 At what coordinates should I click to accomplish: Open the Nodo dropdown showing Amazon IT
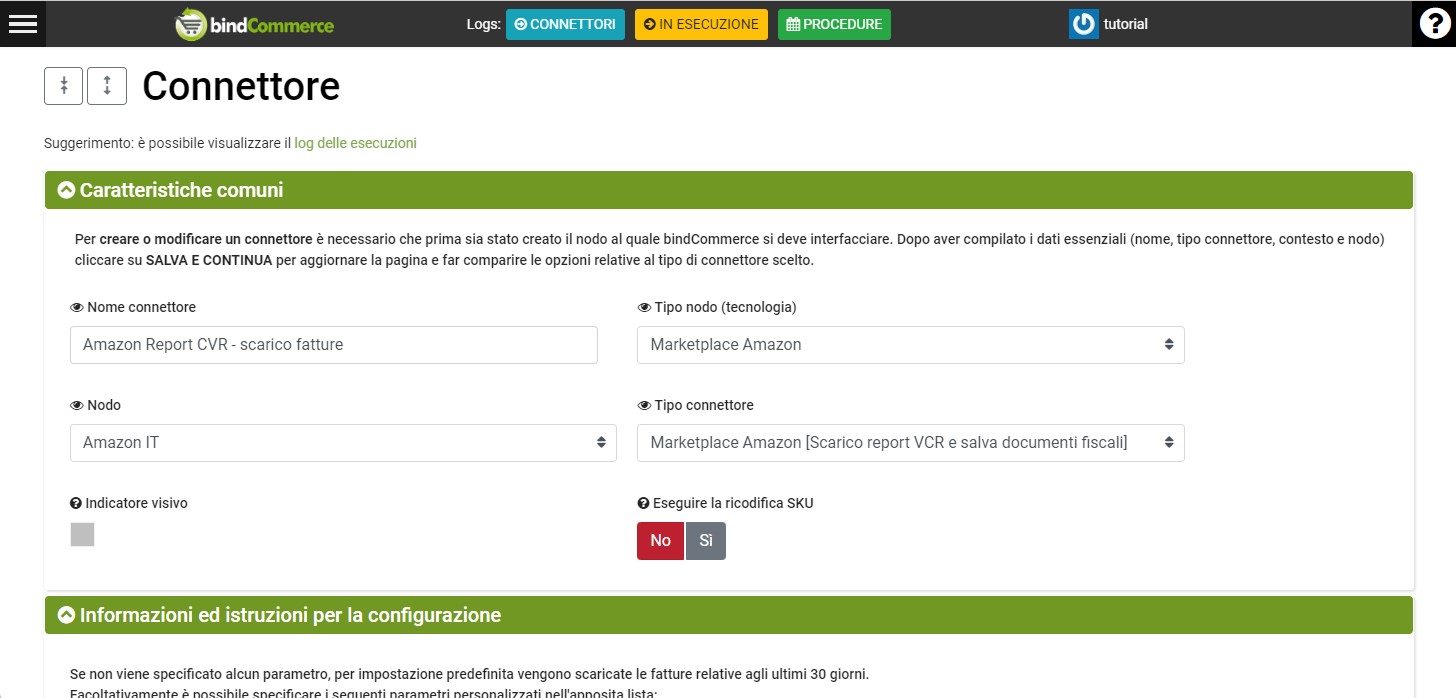click(x=343, y=443)
